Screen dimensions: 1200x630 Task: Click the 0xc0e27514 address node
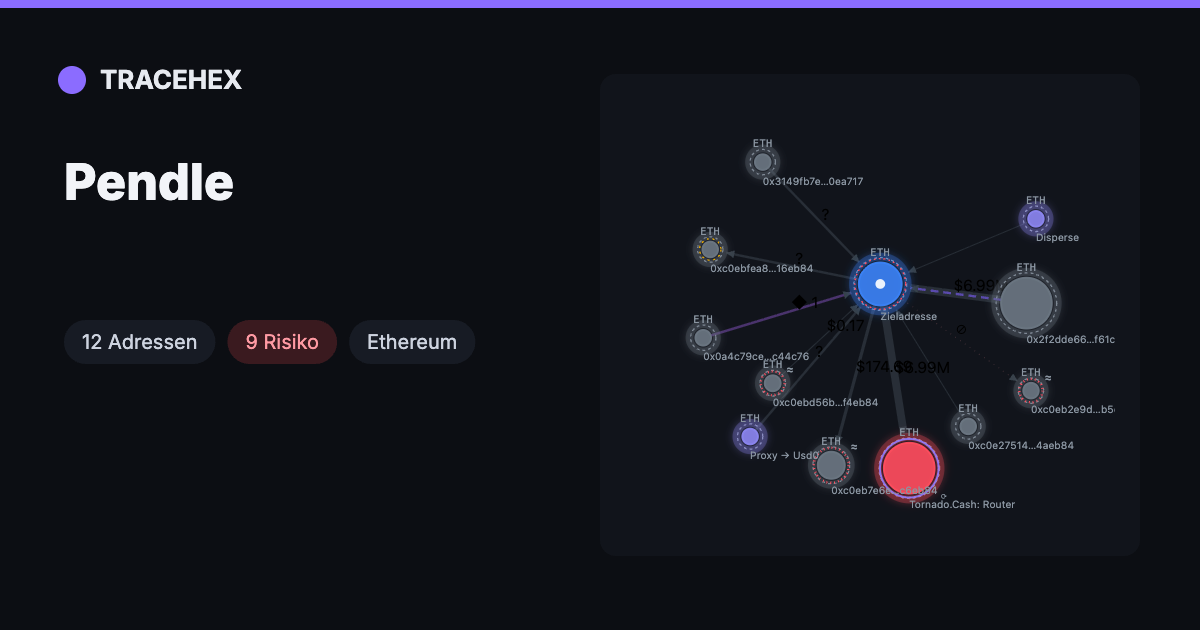tap(967, 426)
